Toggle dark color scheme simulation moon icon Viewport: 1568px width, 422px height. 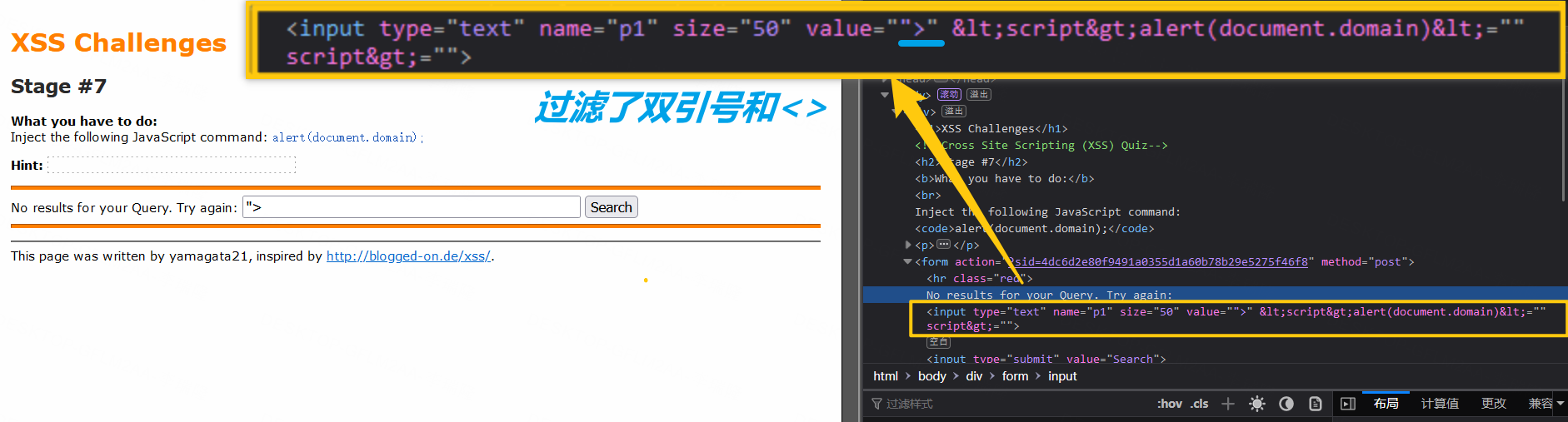coord(1286,404)
